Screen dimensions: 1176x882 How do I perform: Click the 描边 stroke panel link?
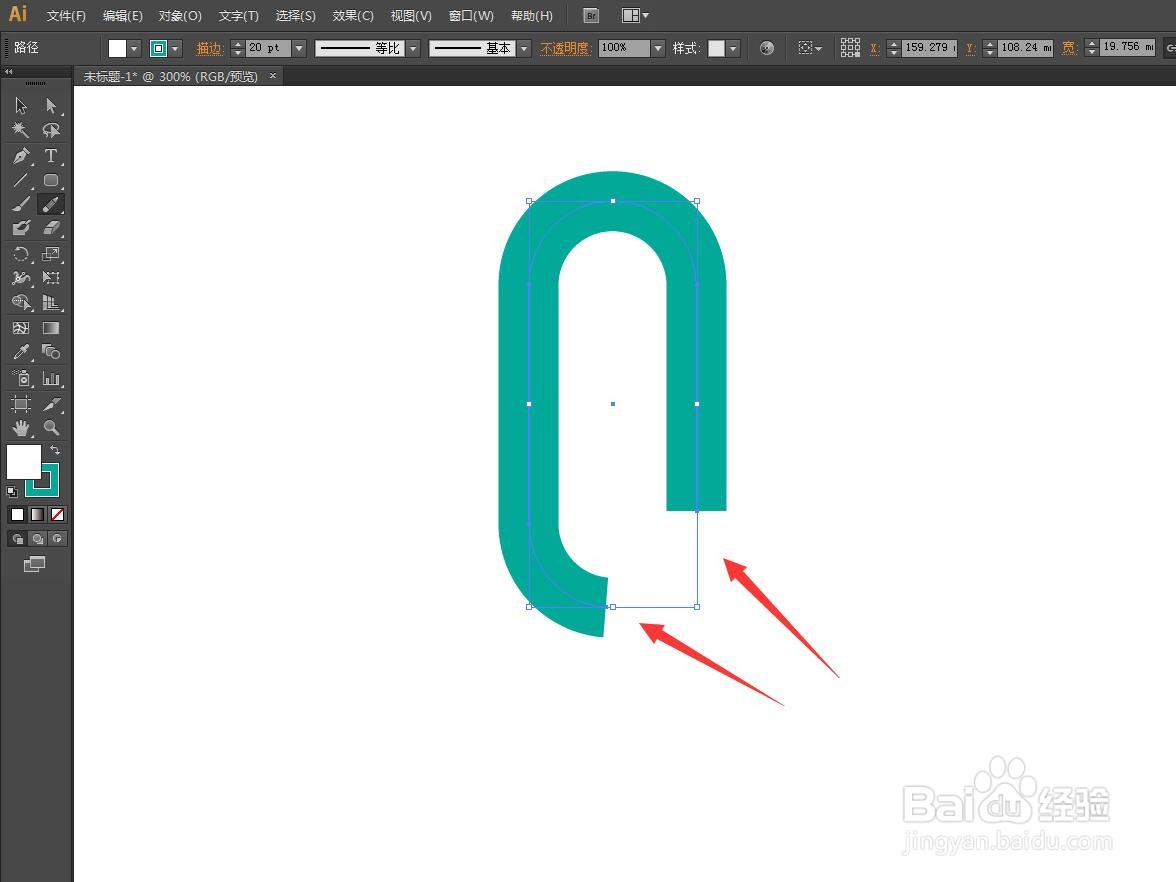click(x=209, y=49)
